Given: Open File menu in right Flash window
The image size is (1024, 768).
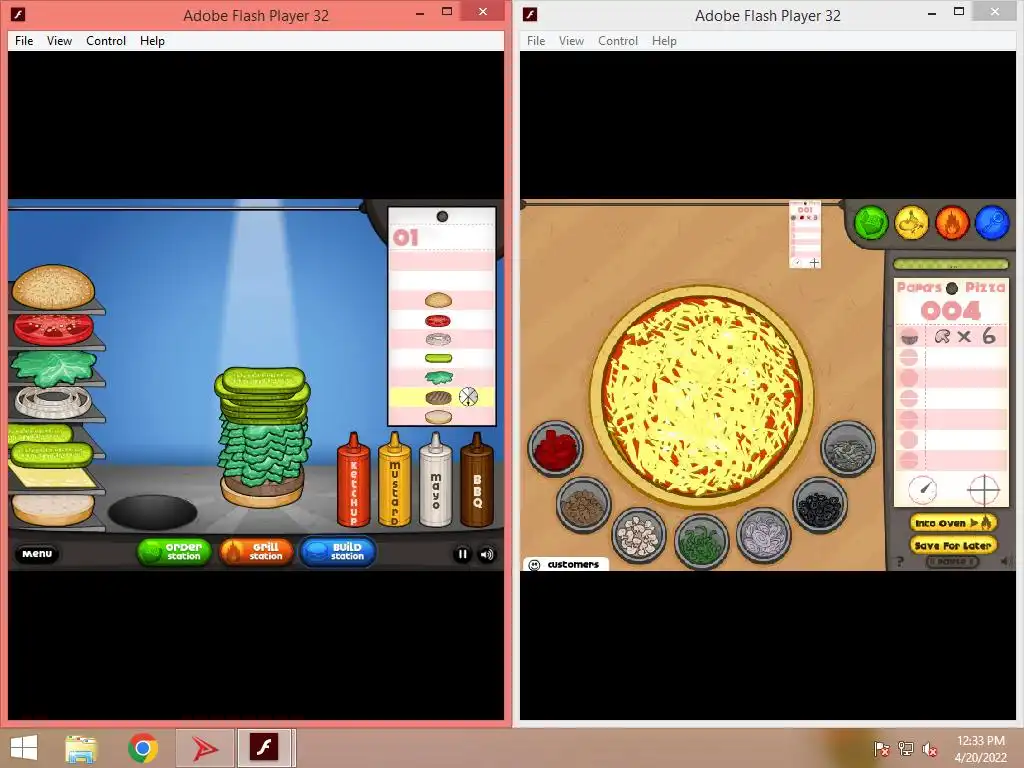Looking at the screenshot, I should coord(536,40).
